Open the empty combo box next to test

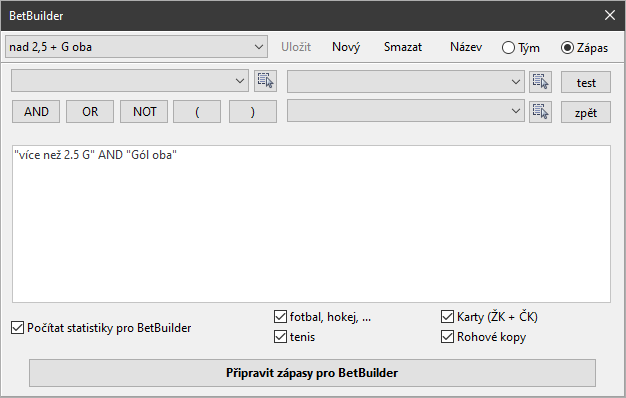[406, 82]
